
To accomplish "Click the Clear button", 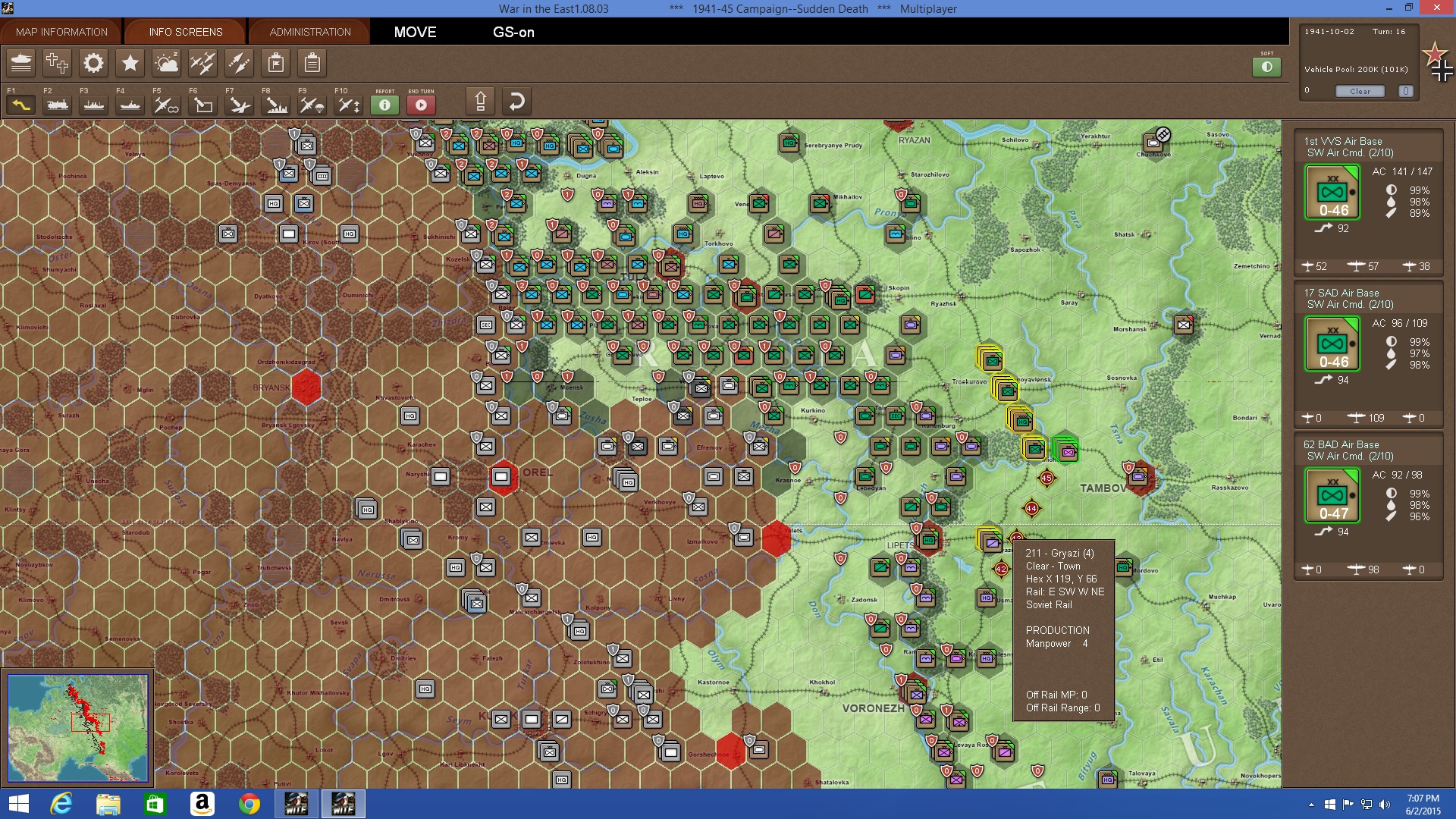I will click(x=1360, y=91).
